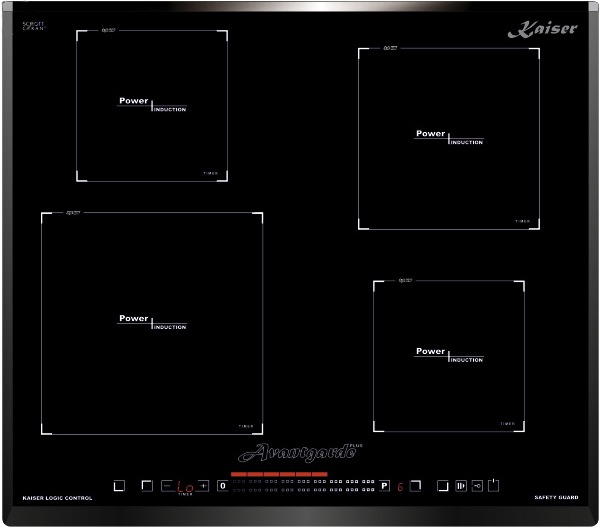This screenshot has width=600, height=528.
Task: Select the top-left cooking zone icon
Action: pyautogui.click(x=147, y=486)
